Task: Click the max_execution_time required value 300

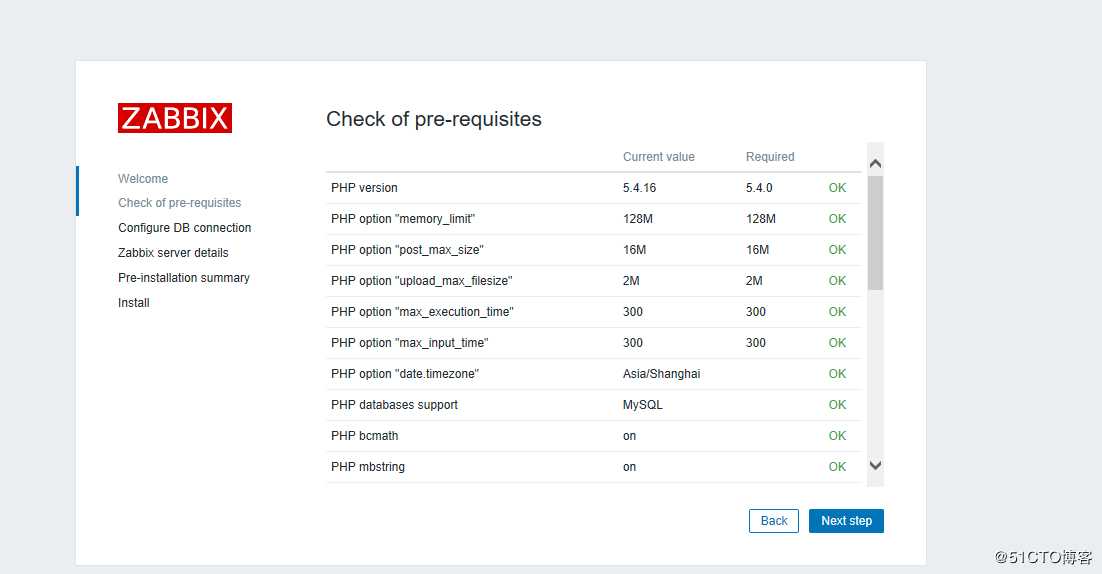Action: point(756,311)
